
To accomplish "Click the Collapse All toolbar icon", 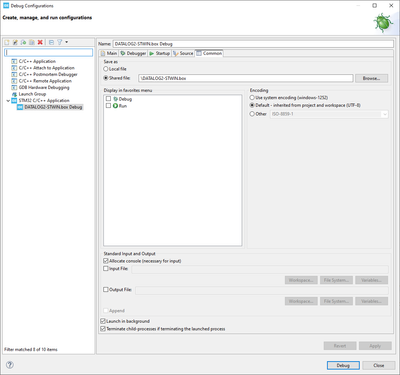I will (51, 42).
